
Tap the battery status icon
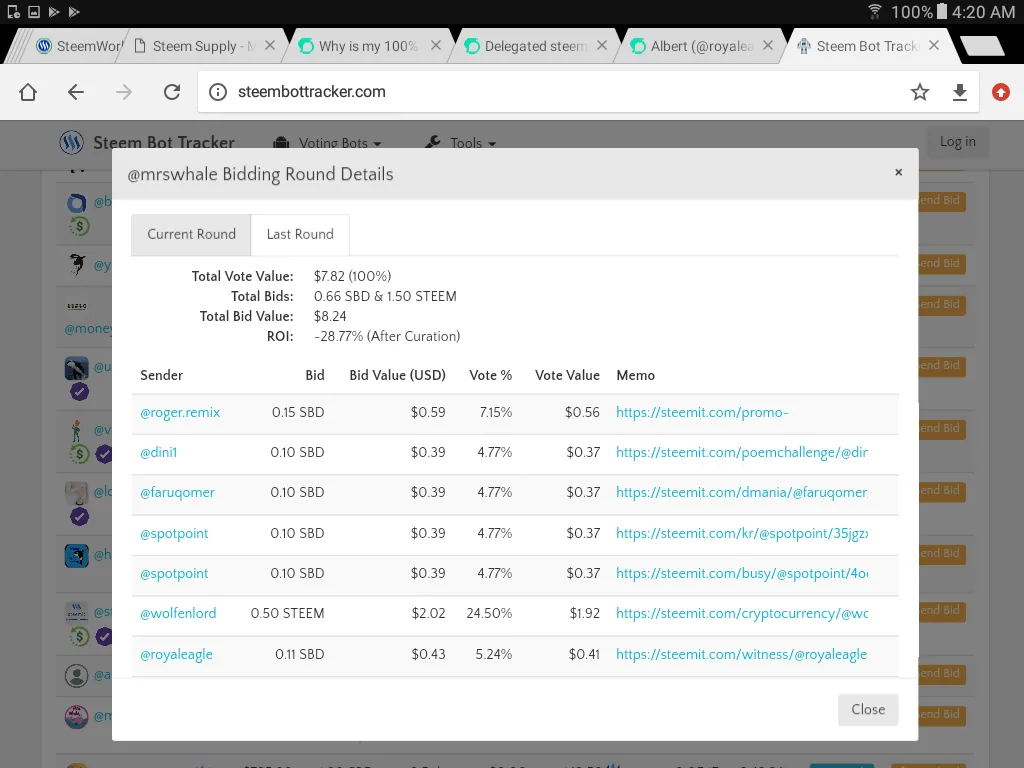[x=942, y=12]
